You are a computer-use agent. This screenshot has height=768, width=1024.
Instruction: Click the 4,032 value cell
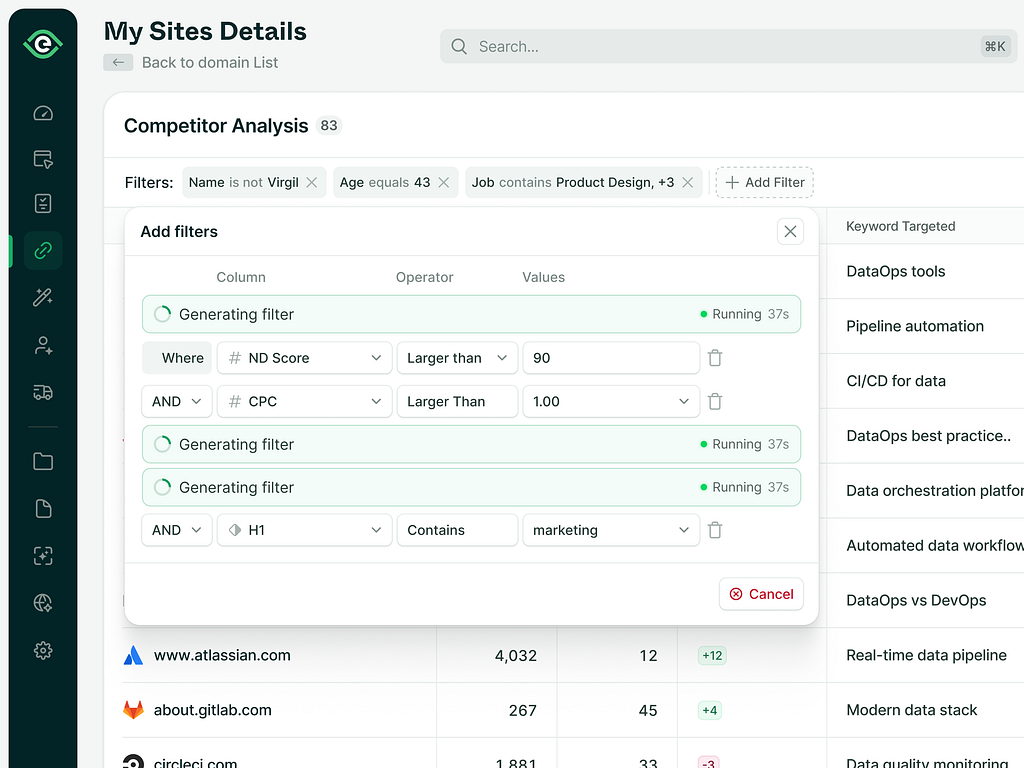coord(516,655)
